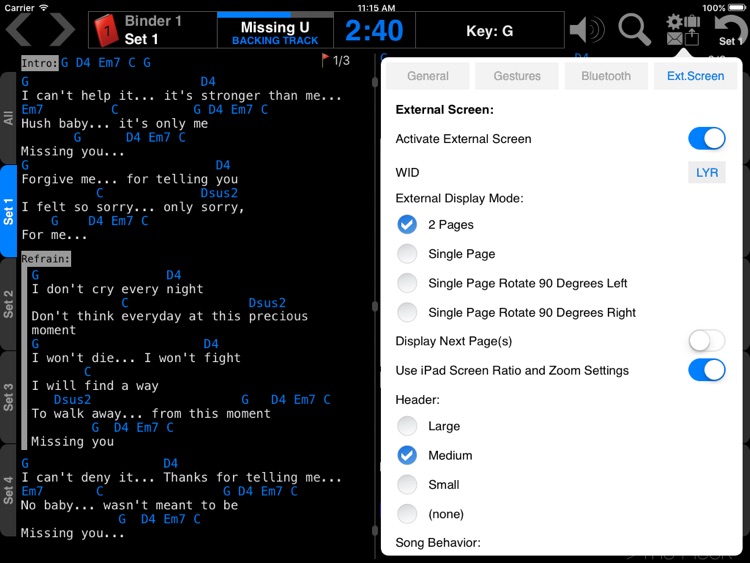Tap the Binder 1 Set 1 label
Image resolution: width=750 pixels, height=563 pixels.
pyautogui.click(x=153, y=30)
